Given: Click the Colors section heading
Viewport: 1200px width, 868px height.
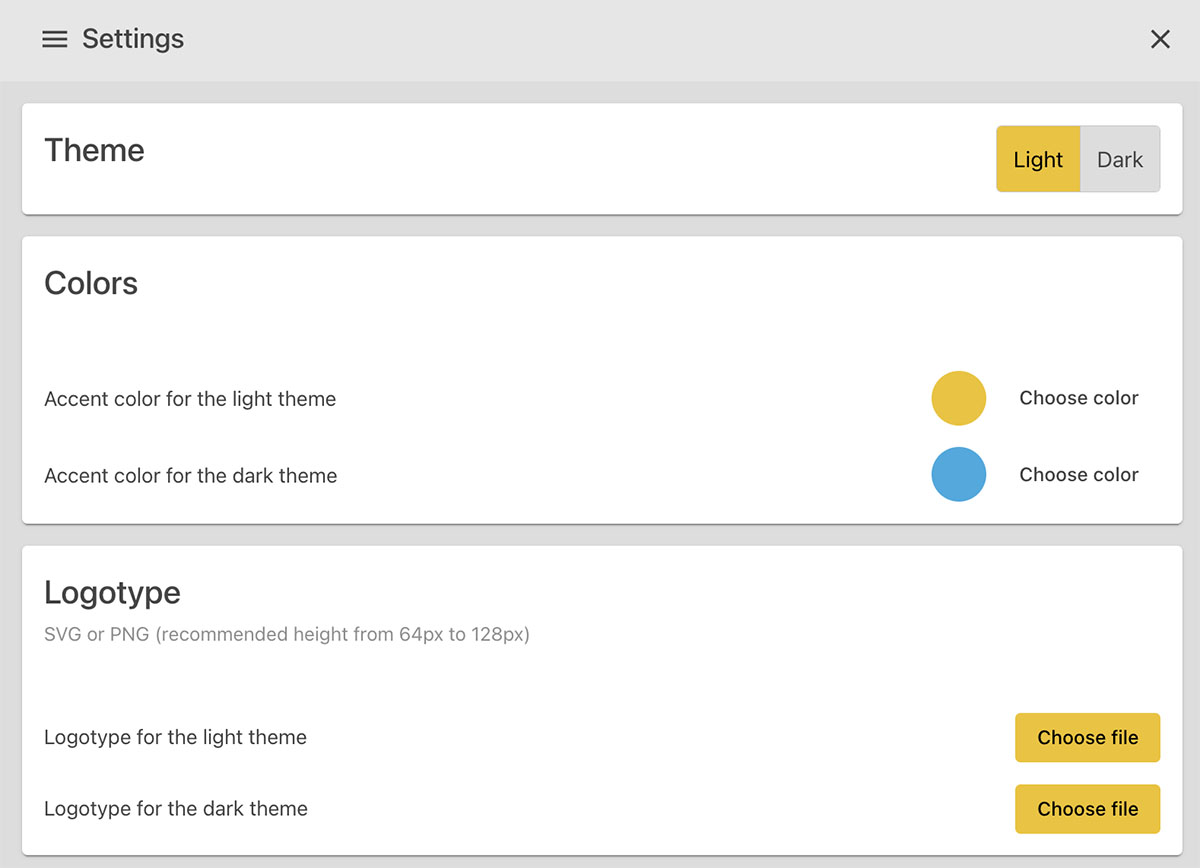Looking at the screenshot, I should 91,283.
